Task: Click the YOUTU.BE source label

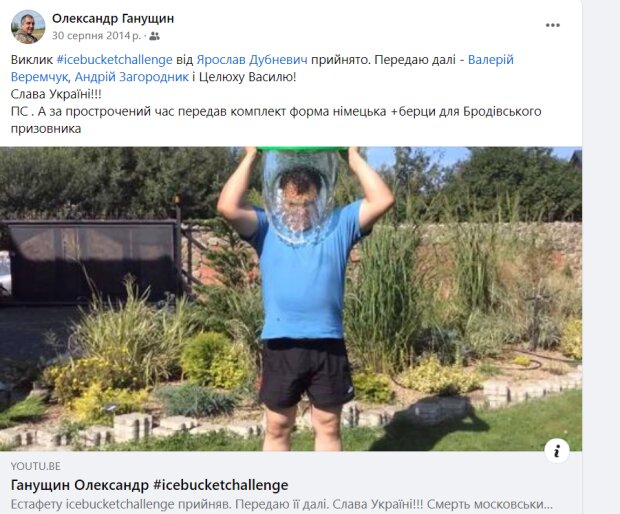Action: tap(36, 467)
